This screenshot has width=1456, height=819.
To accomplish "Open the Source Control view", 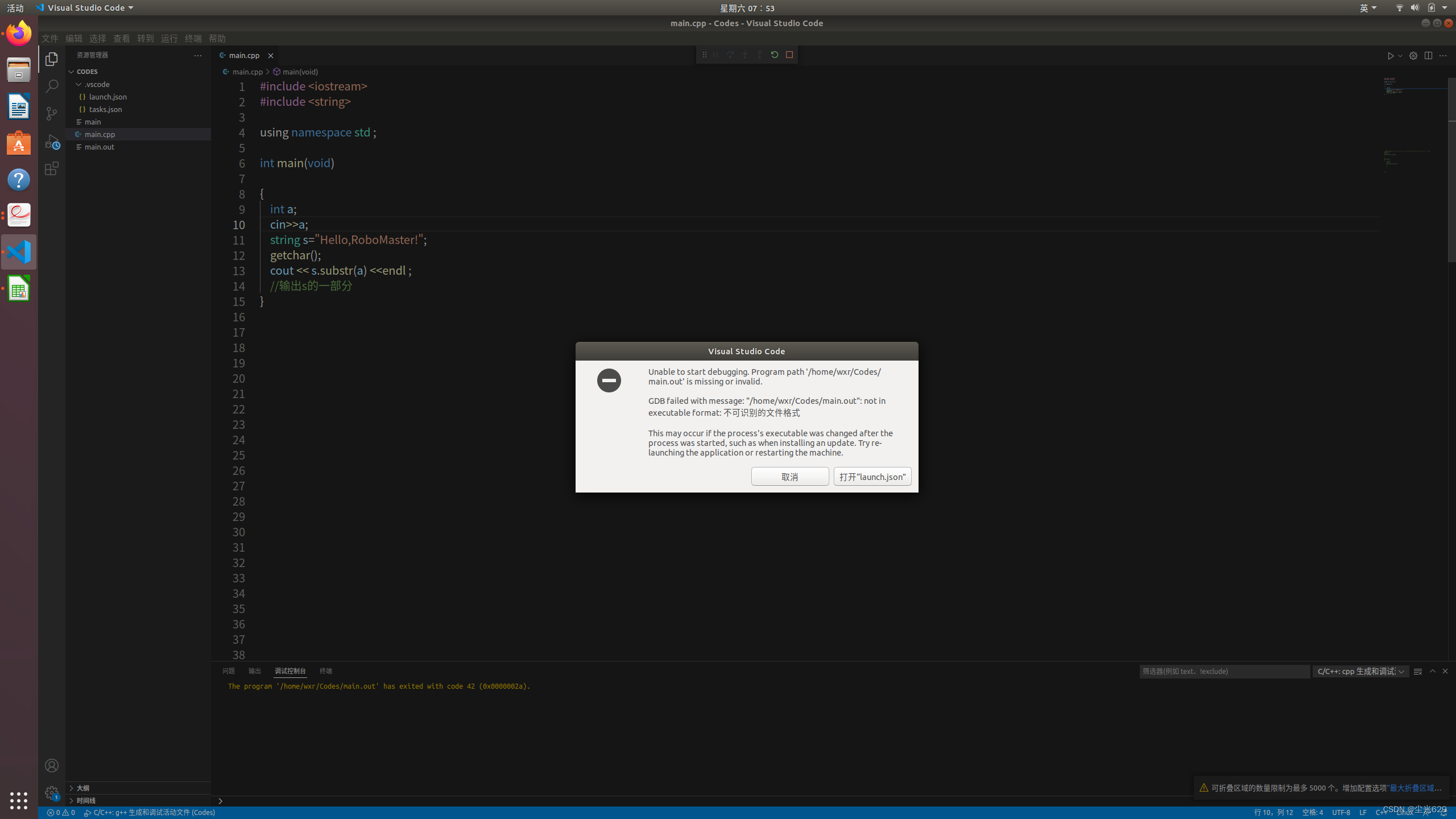I will [x=52, y=114].
